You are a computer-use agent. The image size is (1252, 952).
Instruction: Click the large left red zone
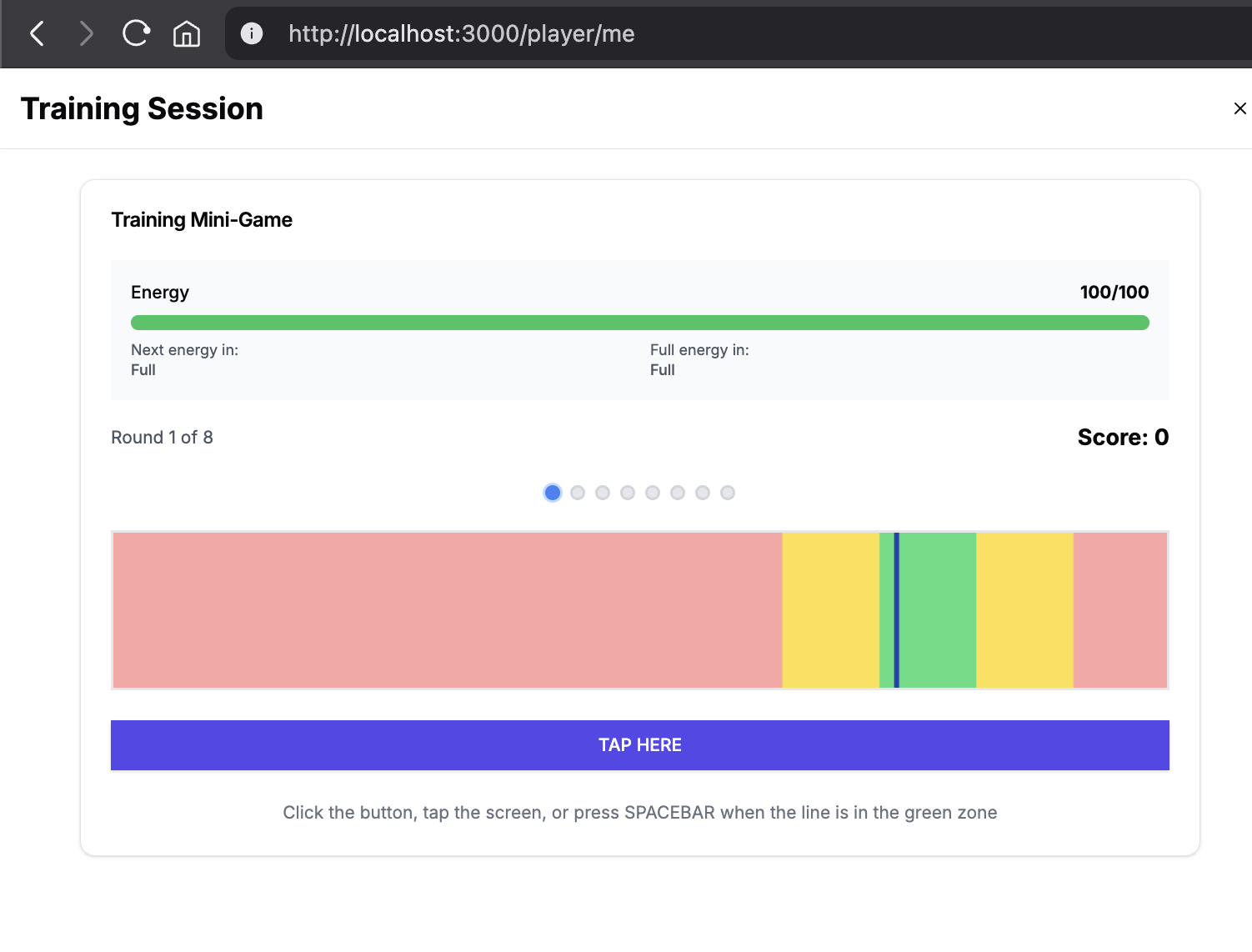tap(447, 610)
